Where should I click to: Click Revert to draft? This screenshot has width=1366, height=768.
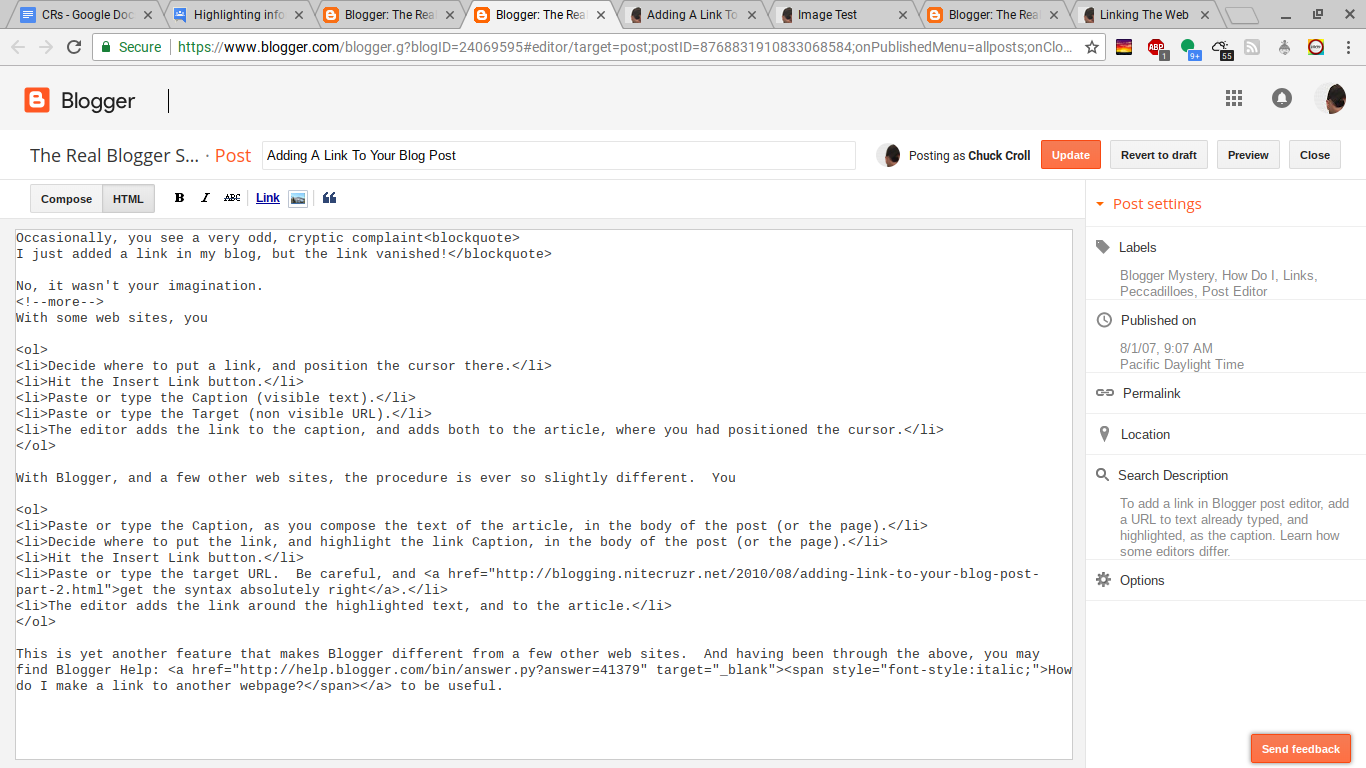point(1158,154)
